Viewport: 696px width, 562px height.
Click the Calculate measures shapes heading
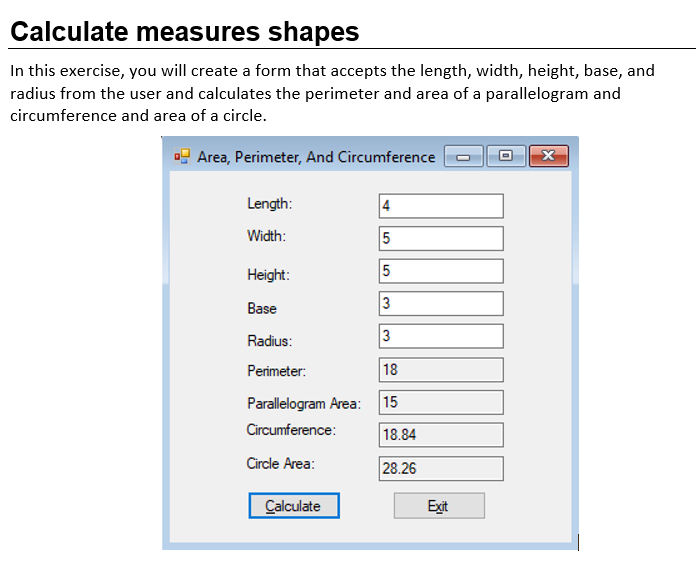point(184,31)
